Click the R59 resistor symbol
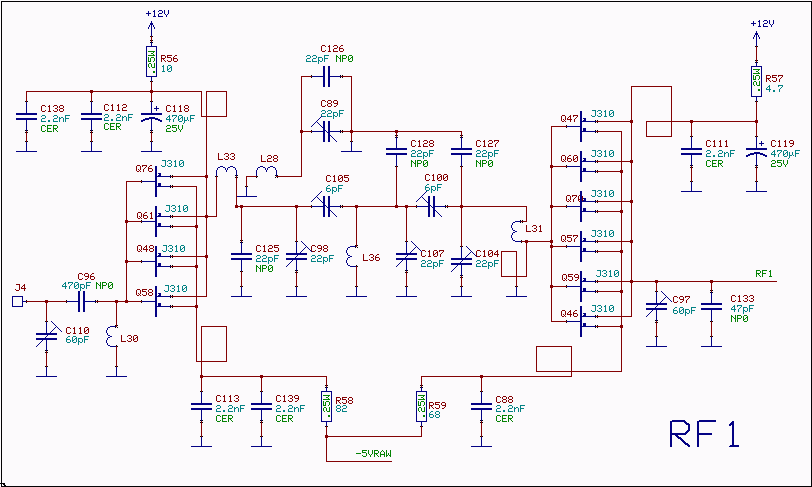This screenshot has height=487, width=812. tap(421, 407)
